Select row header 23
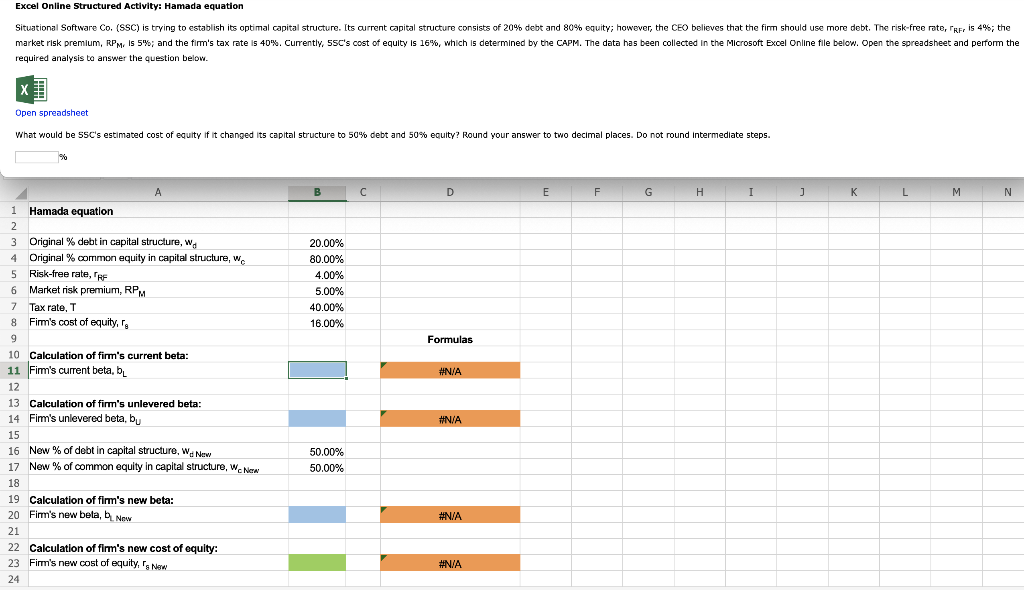Viewport: 1024px width, 590px height. click(x=14, y=562)
